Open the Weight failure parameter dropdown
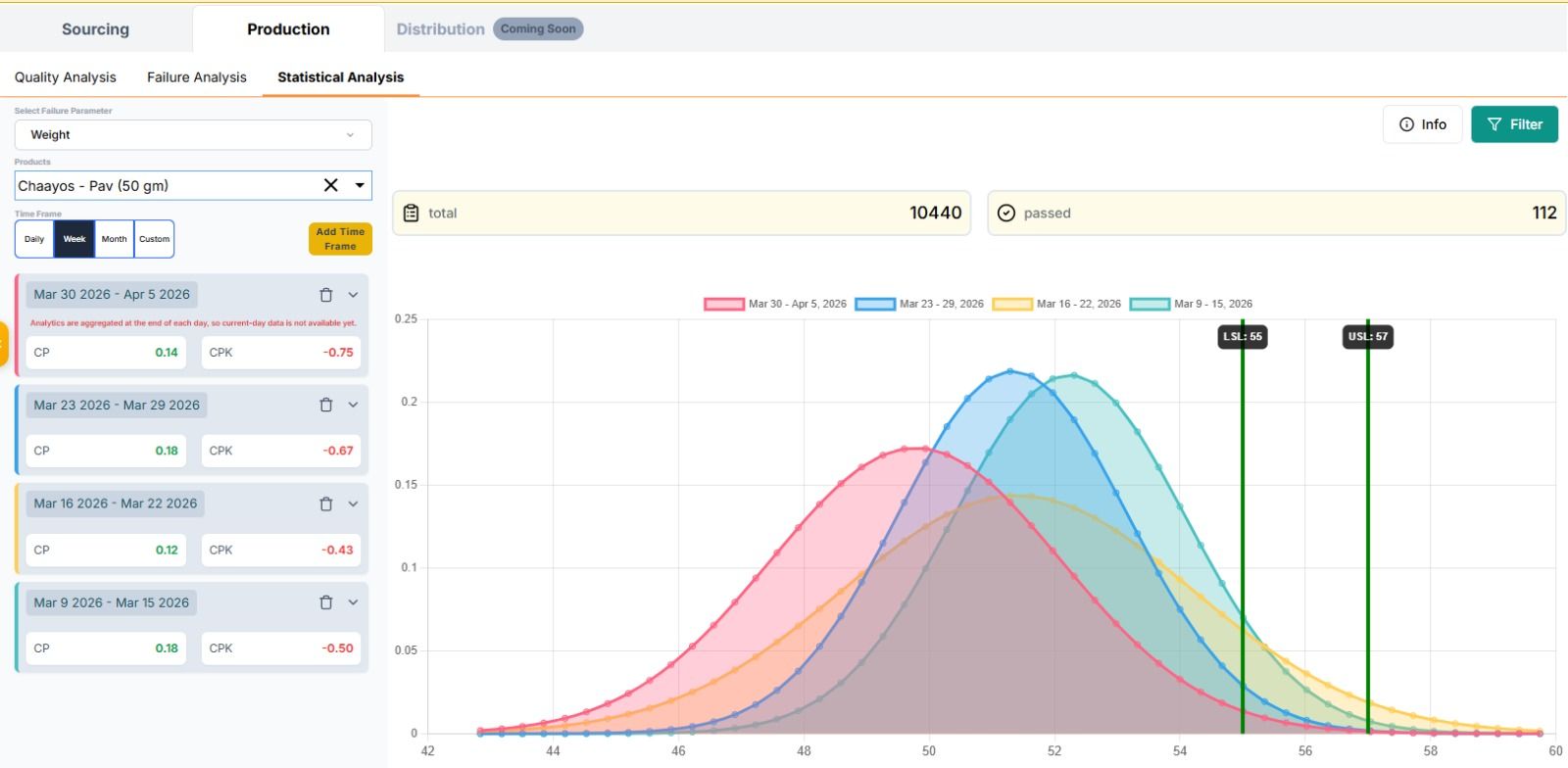 tap(193, 135)
